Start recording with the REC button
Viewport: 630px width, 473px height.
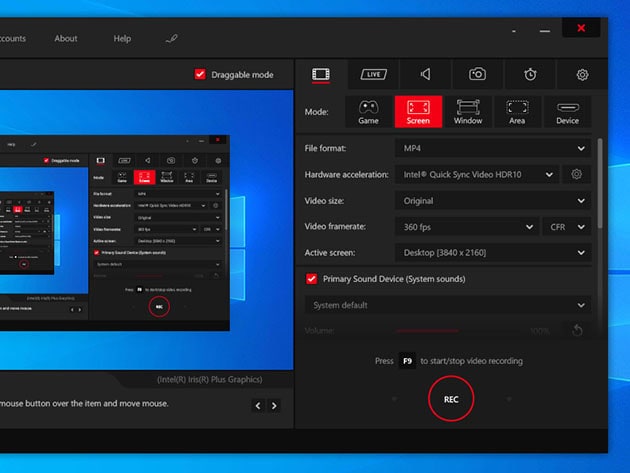coord(451,399)
